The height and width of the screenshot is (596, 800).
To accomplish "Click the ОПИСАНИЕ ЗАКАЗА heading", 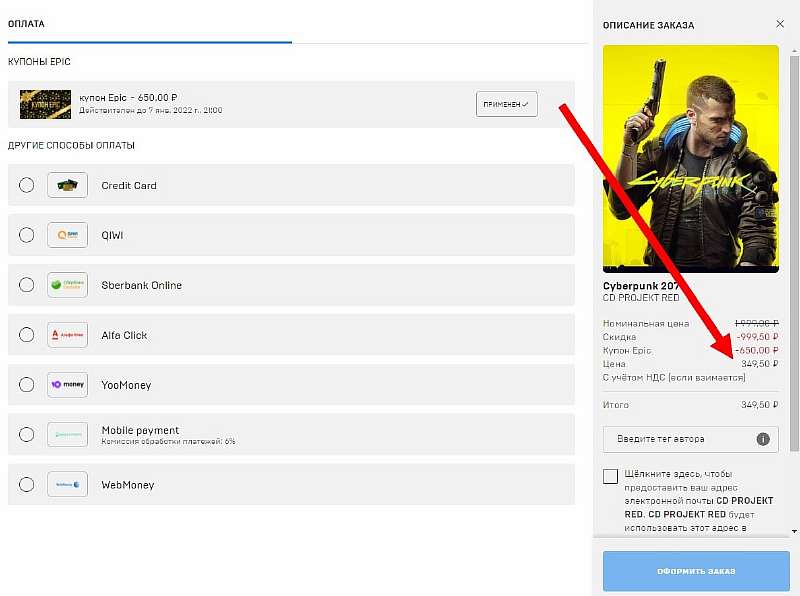I will tap(648, 25).
